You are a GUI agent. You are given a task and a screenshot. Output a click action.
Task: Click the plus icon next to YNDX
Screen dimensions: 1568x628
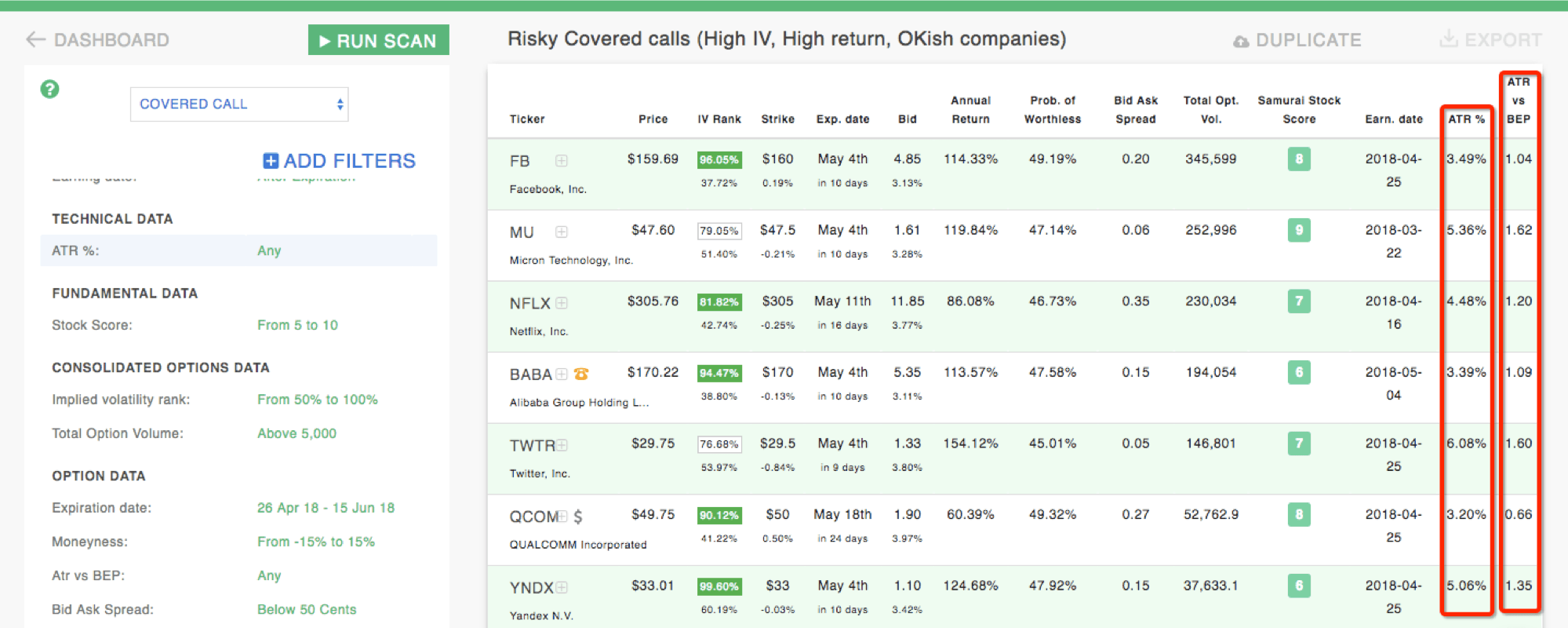coord(562,587)
